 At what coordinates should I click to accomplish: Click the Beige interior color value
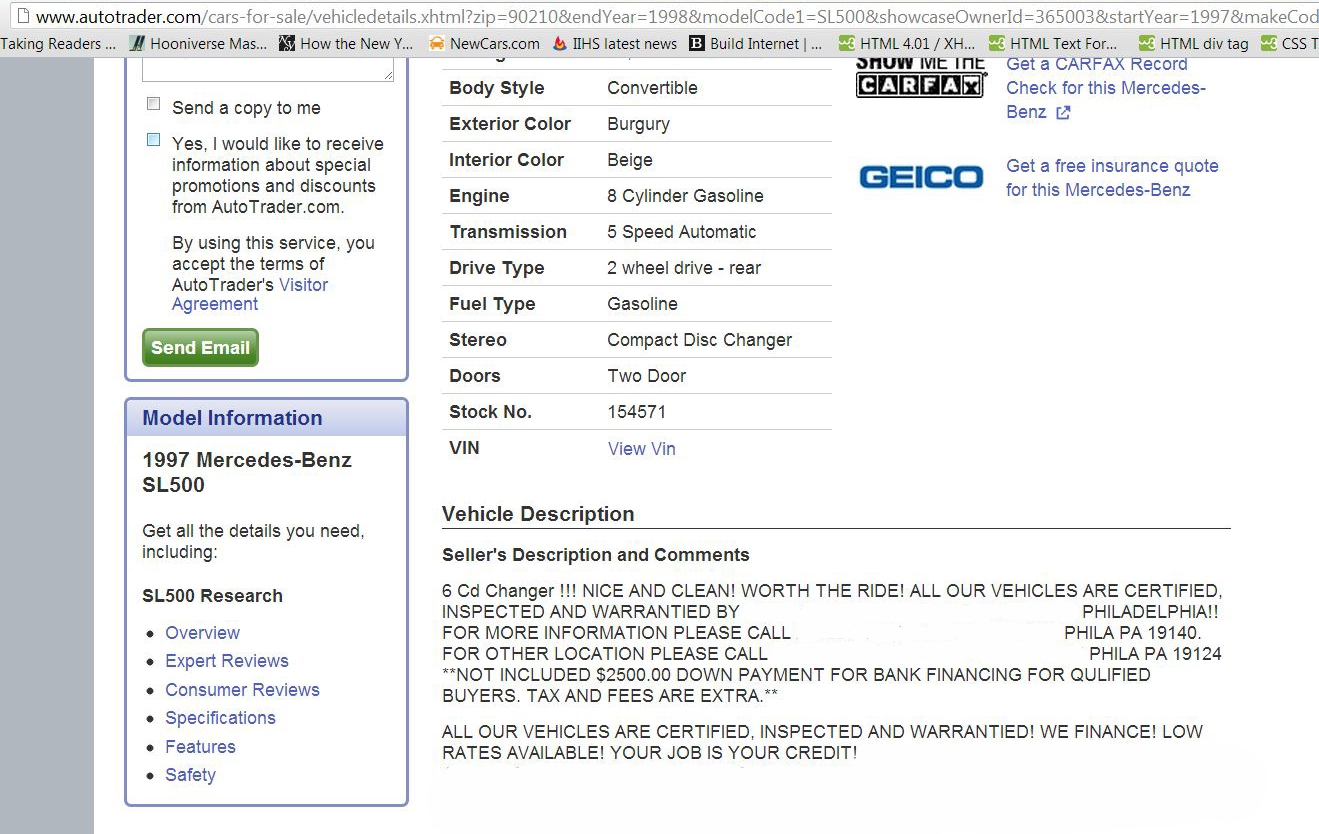click(x=630, y=160)
